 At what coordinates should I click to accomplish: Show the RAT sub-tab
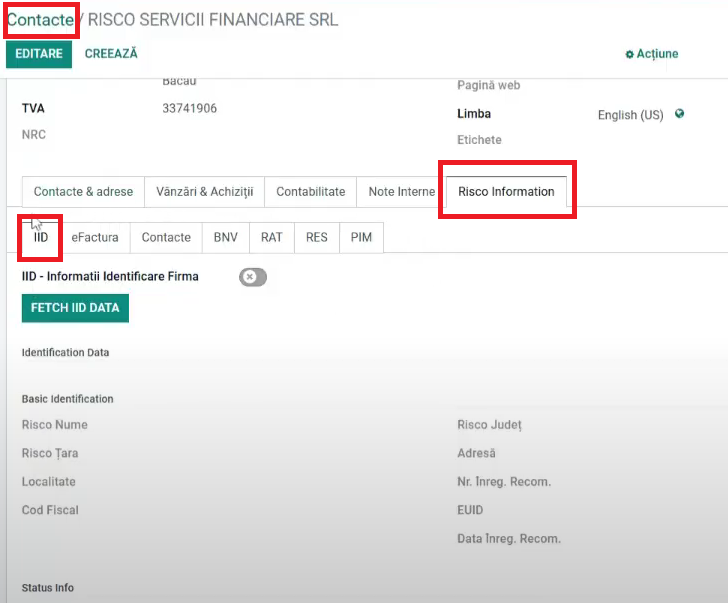pyautogui.click(x=272, y=238)
